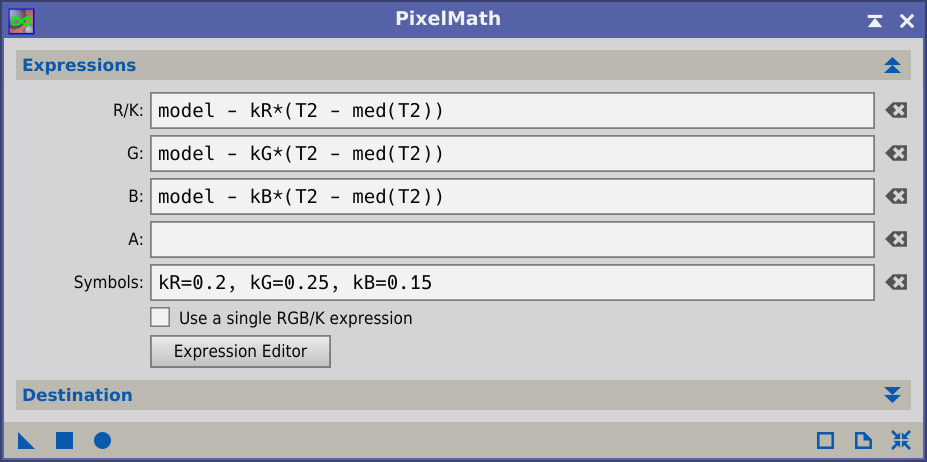Toggle the preferences square icon
The image size is (927, 462).
click(825, 441)
